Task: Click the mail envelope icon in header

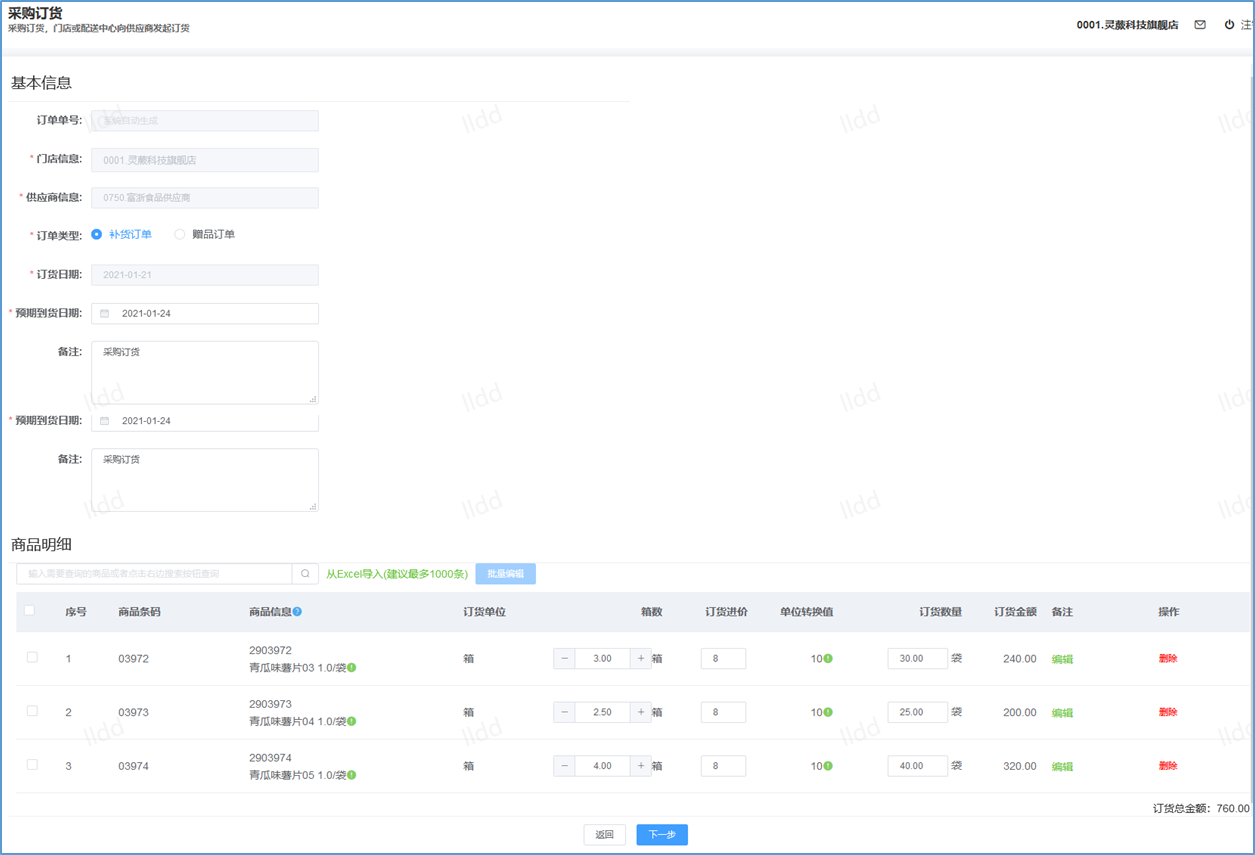Action: coord(1200,25)
